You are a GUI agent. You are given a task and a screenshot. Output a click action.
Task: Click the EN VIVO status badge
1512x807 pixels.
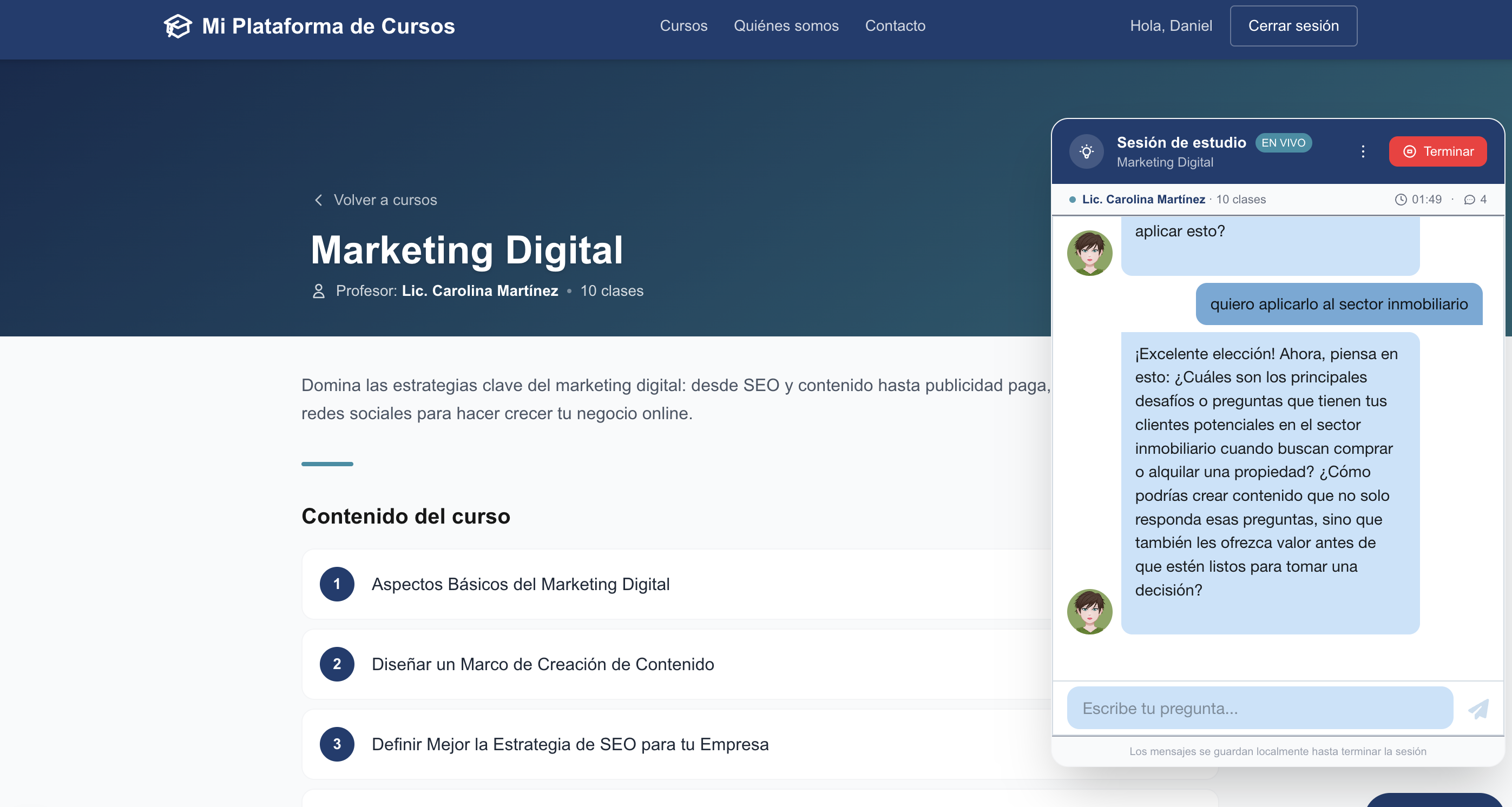[x=1283, y=142]
